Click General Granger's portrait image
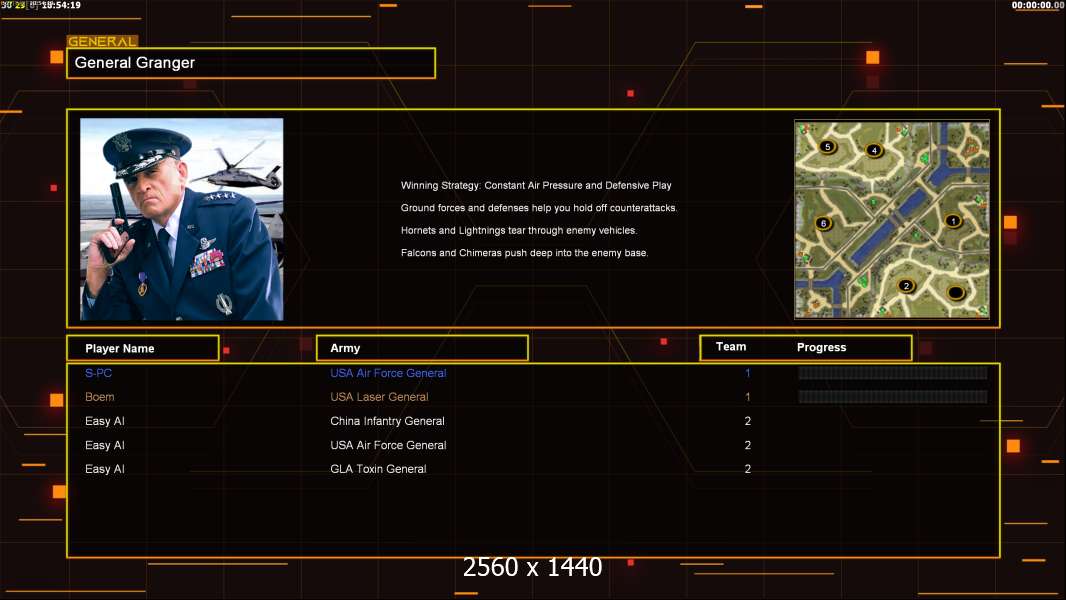The image size is (1066, 600). tap(182, 219)
